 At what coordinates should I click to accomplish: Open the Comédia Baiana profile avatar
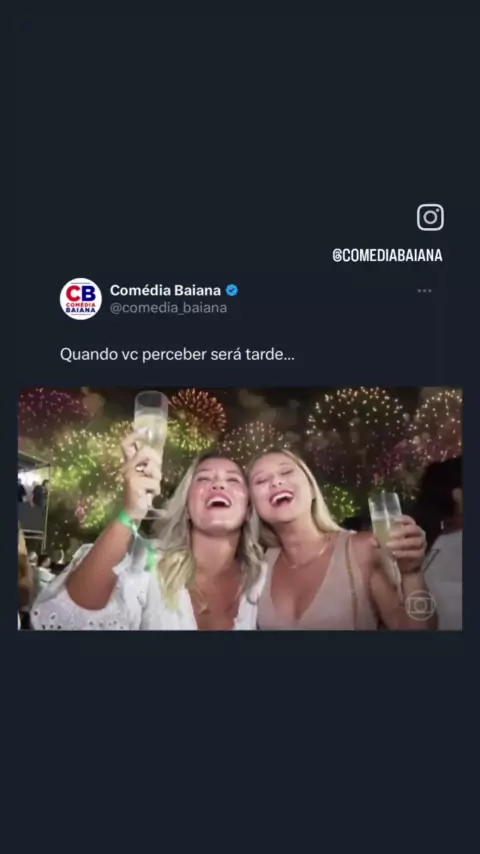[x=81, y=298]
